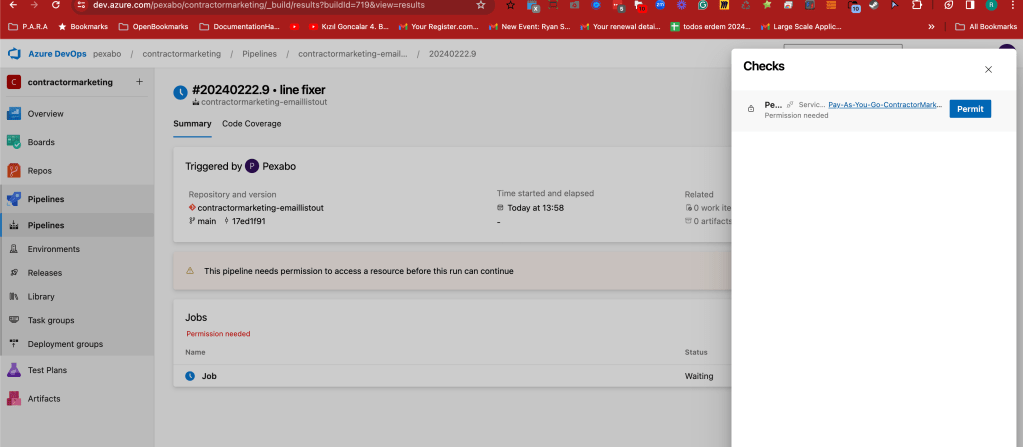
Task: Click the plus icon beside contractormarketing project
Action: [x=139, y=82]
